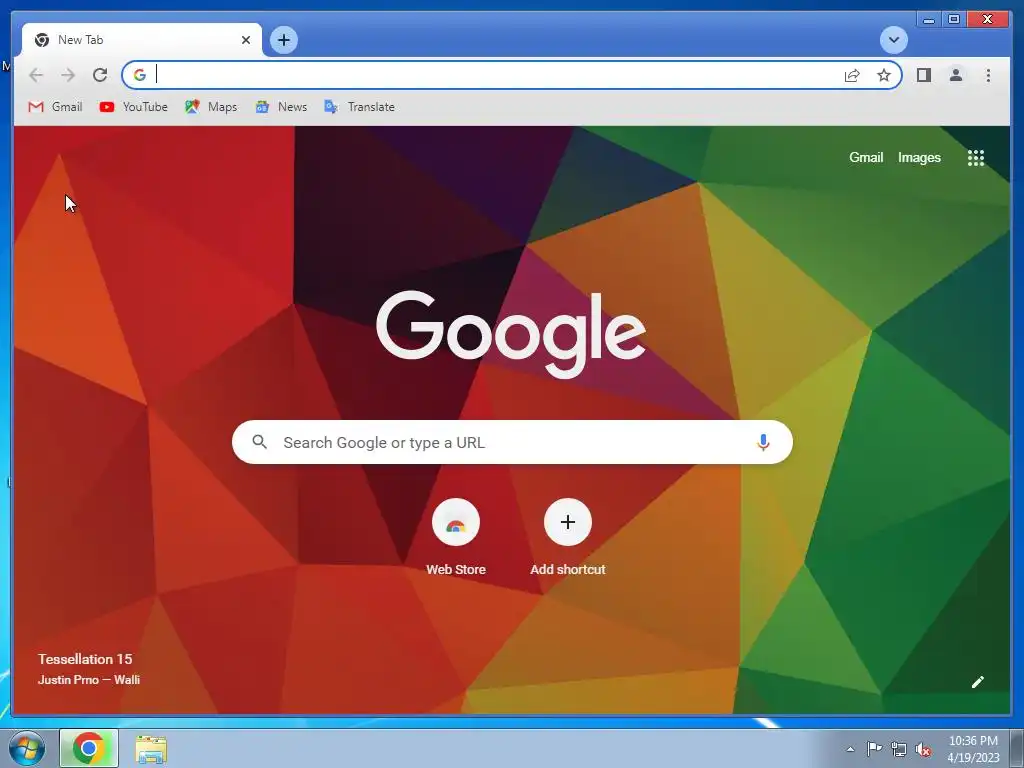Image resolution: width=1024 pixels, height=768 pixels.
Task: Click the magnifier icon in the search box
Action: coord(259,442)
